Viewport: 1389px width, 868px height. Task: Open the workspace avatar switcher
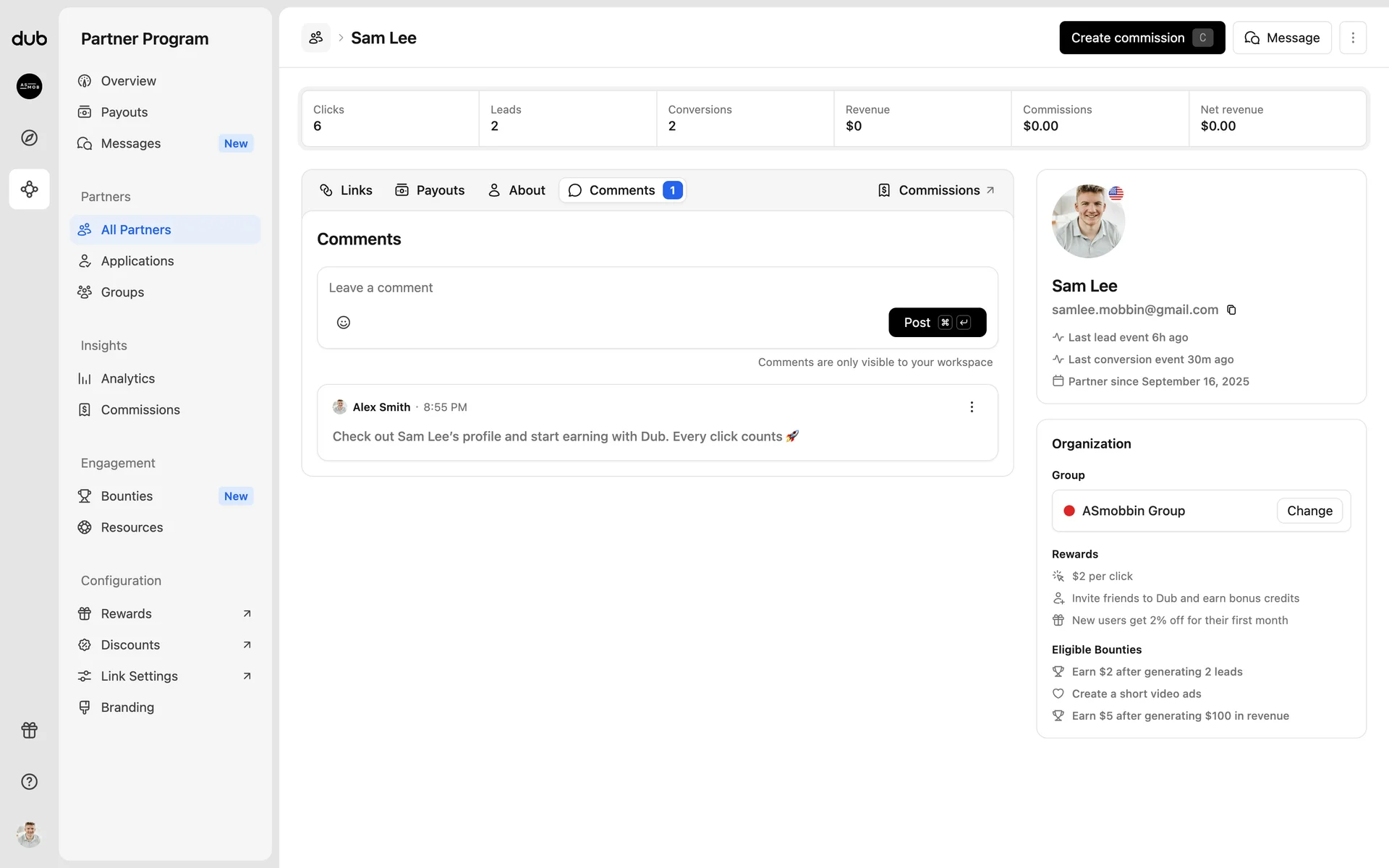tap(29, 87)
